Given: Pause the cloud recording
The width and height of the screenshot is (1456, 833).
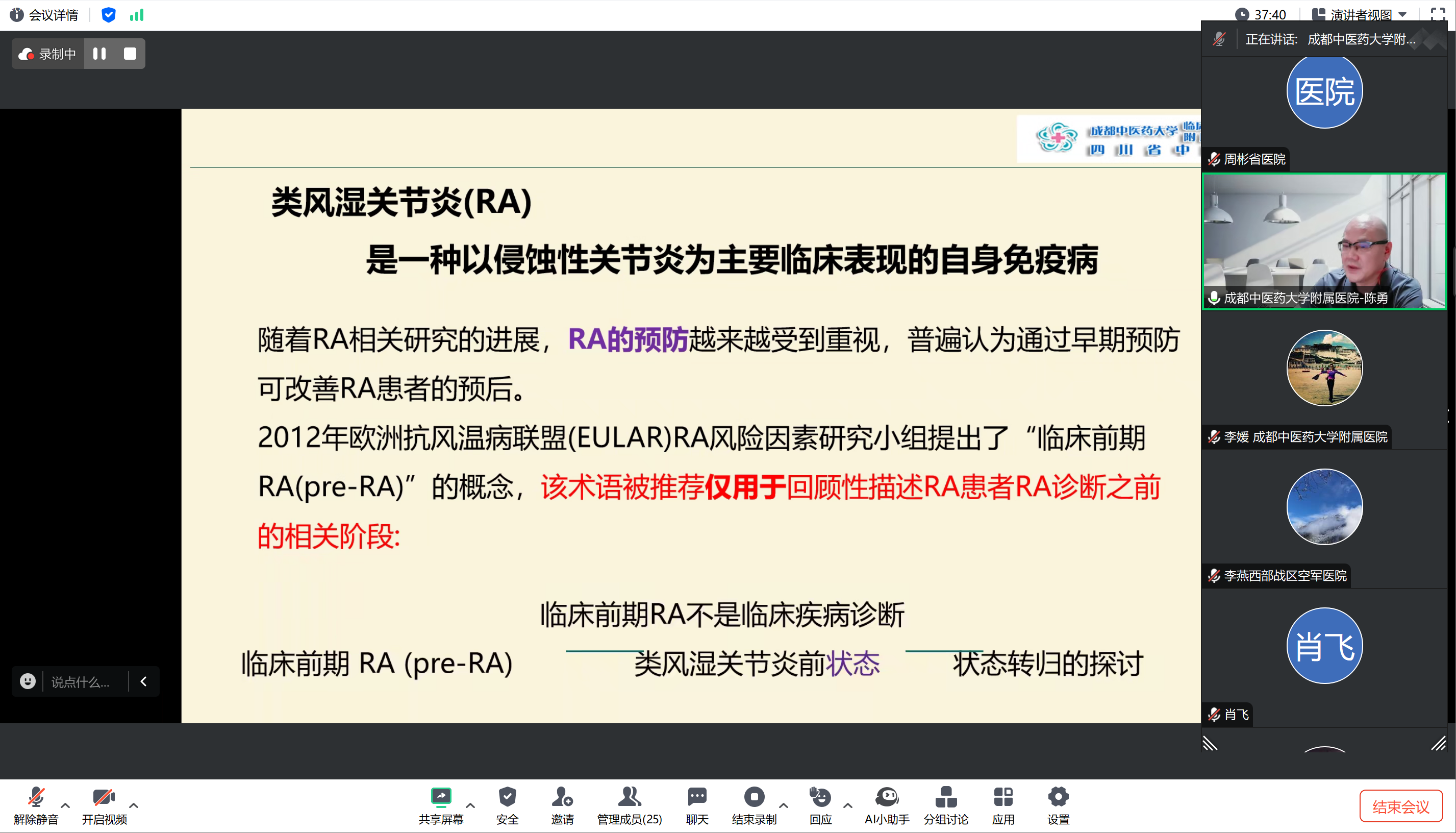Looking at the screenshot, I should [99, 53].
